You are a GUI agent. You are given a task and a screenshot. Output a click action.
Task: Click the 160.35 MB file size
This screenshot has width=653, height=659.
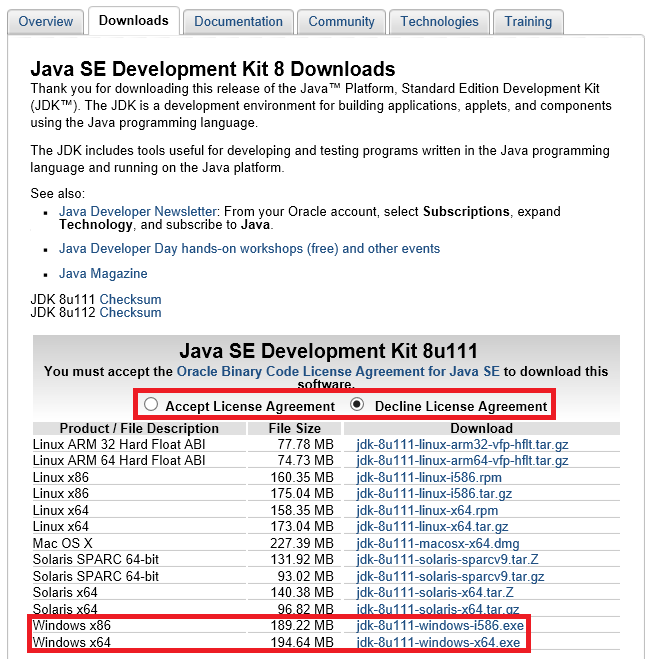pos(302,478)
